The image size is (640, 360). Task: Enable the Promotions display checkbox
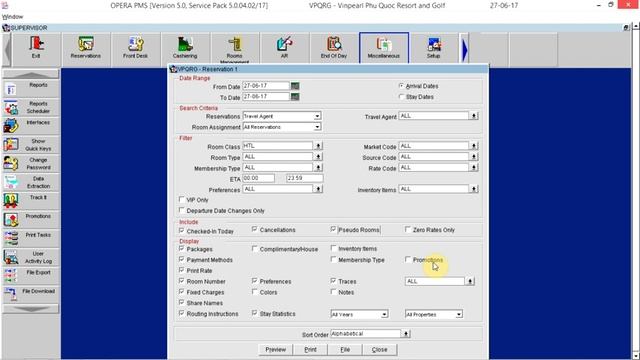(x=408, y=260)
